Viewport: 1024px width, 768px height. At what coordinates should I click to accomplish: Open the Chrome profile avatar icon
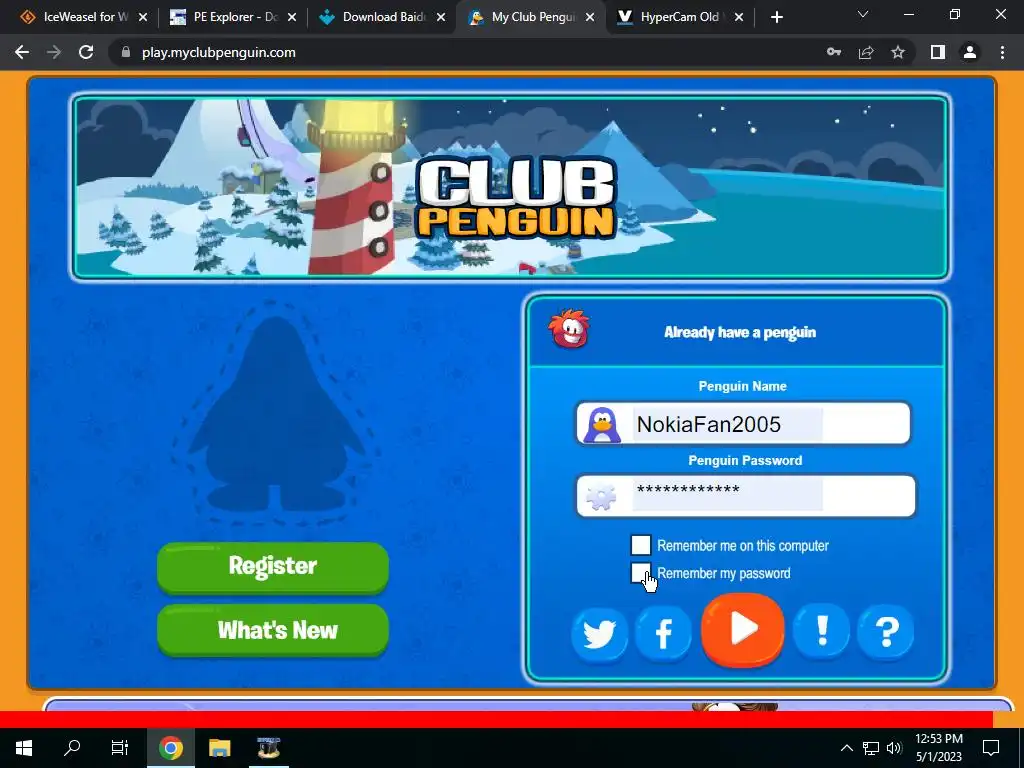970,52
